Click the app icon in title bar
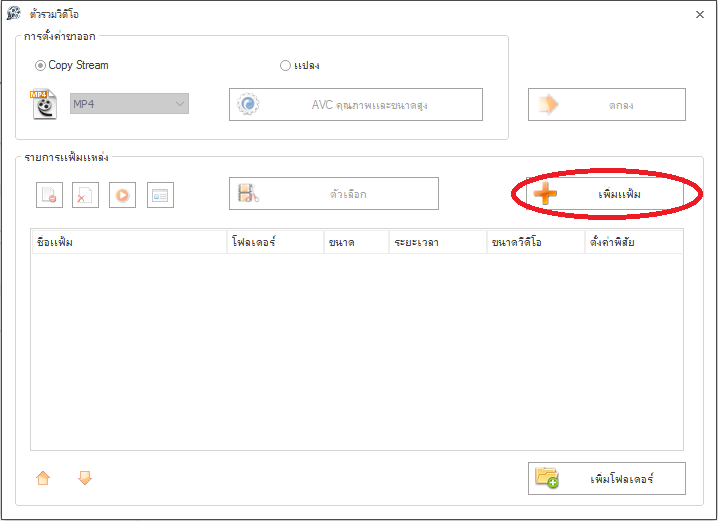 (14, 14)
